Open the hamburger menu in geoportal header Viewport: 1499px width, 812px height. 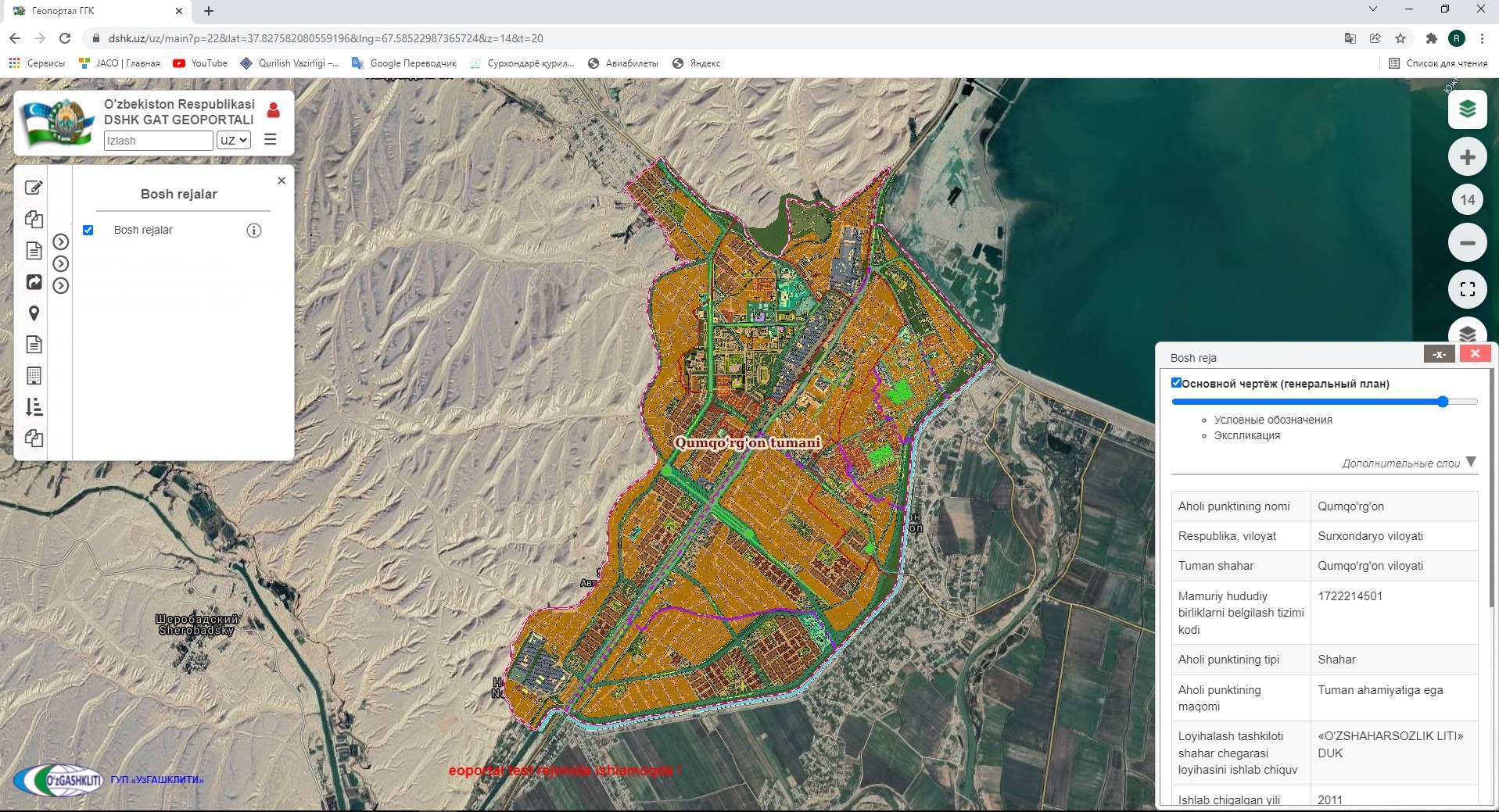271,139
